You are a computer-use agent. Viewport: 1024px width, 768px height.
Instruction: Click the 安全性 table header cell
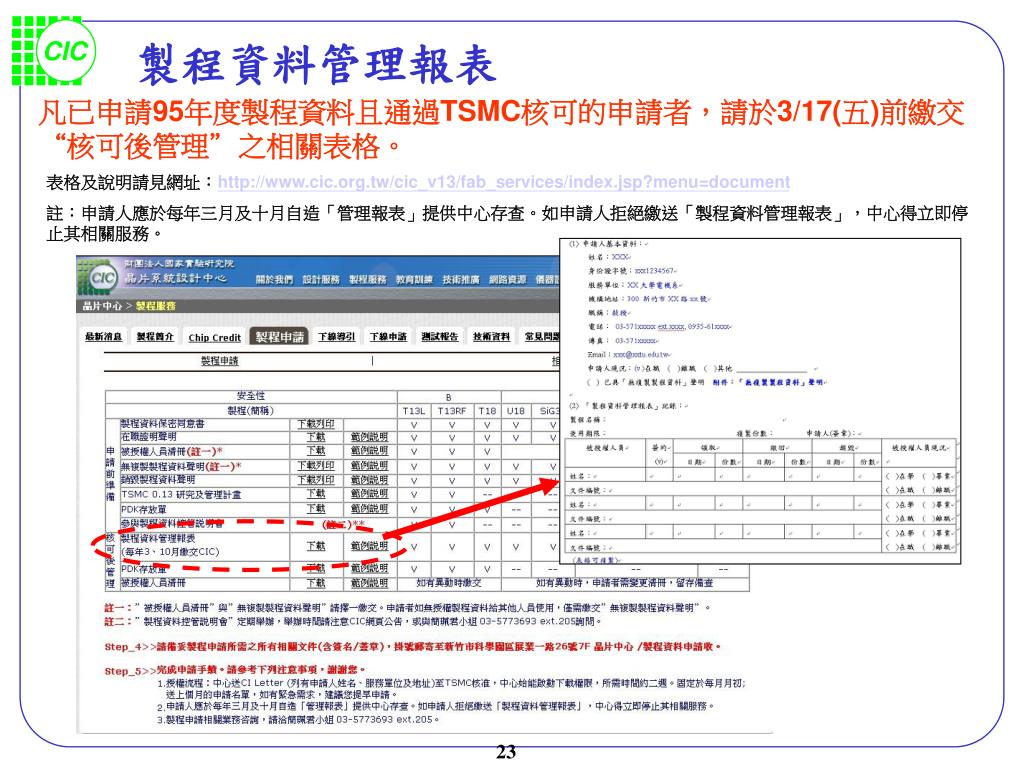(x=251, y=396)
